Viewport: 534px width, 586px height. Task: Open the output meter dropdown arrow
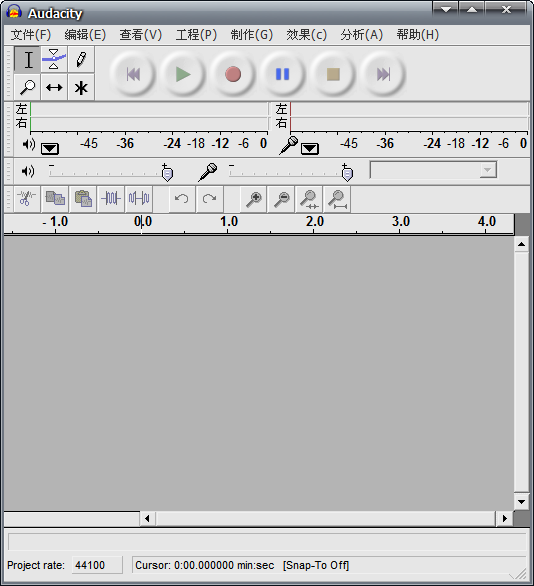tap(50, 149)
